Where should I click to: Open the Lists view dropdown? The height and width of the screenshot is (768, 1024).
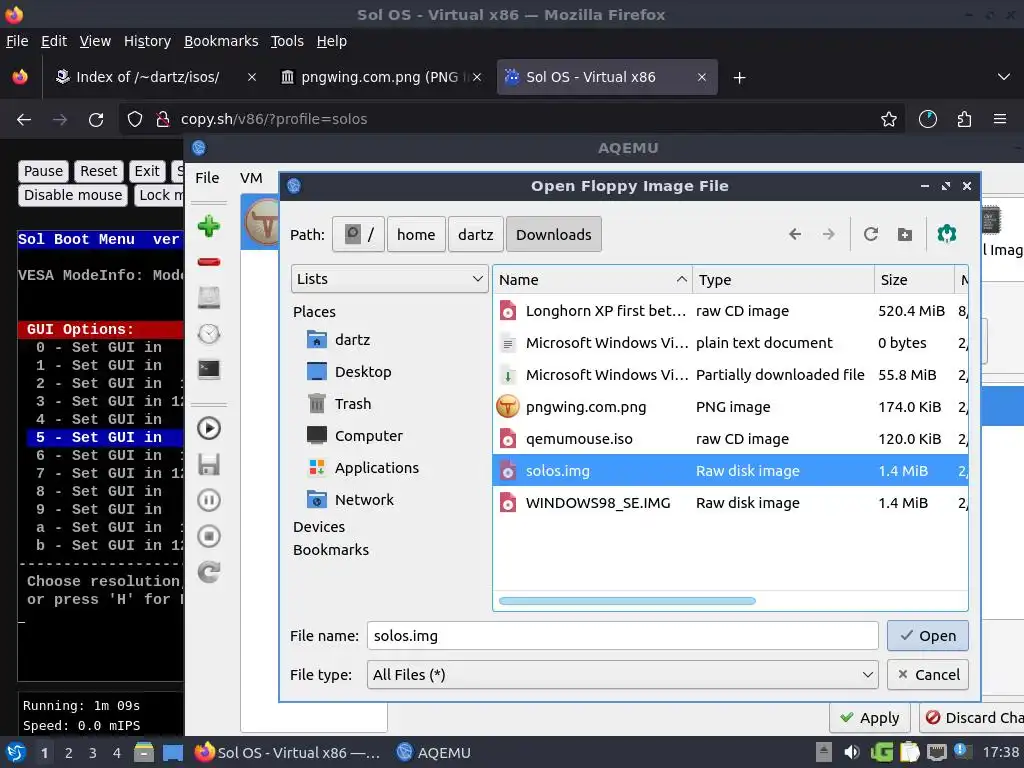pos(389,279)
